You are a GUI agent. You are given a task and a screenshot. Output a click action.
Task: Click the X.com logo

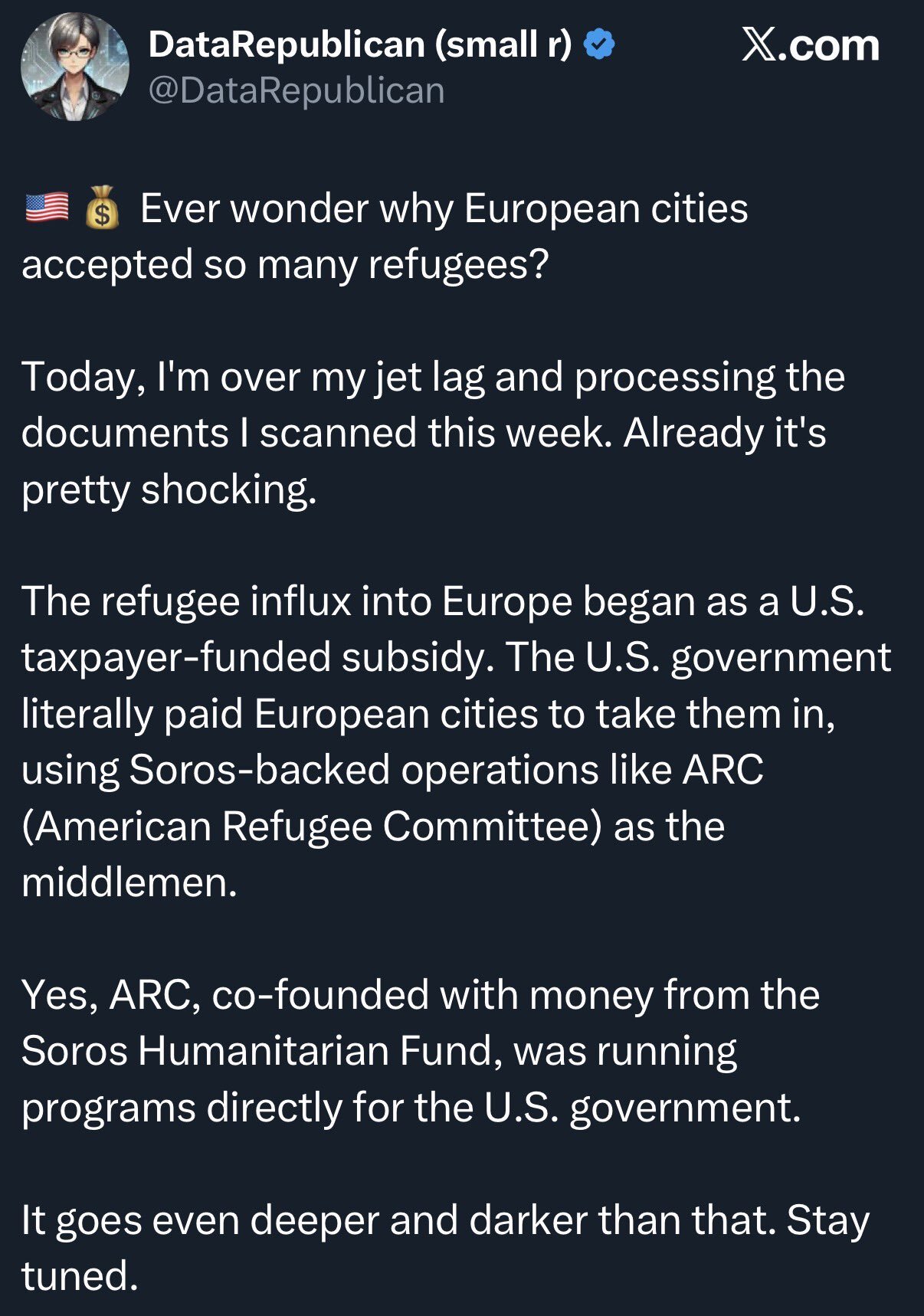[811, 46]
